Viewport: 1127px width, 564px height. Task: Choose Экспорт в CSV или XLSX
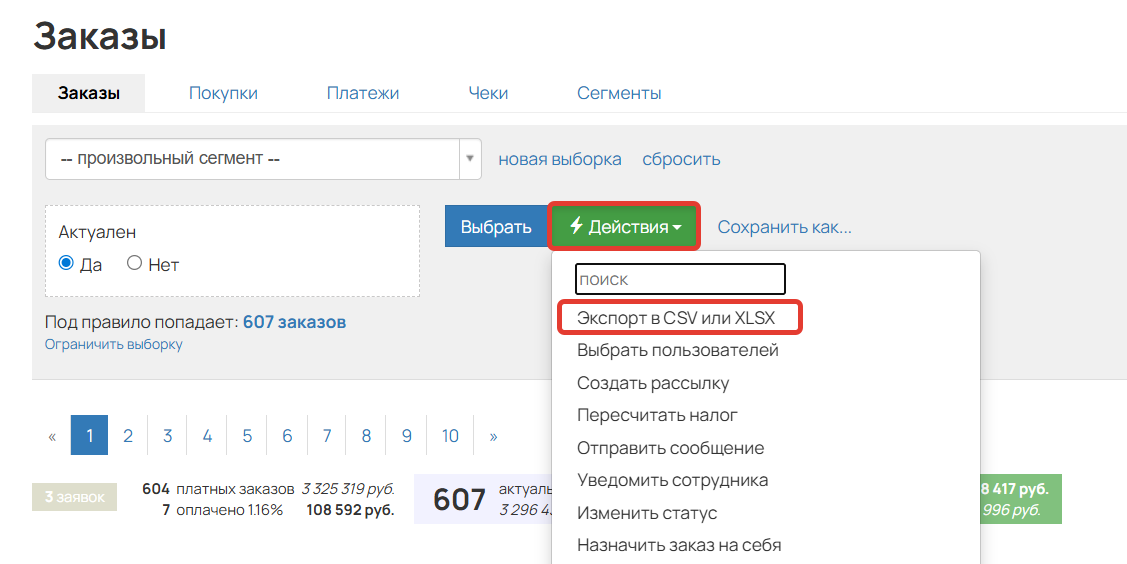point(676,318)
